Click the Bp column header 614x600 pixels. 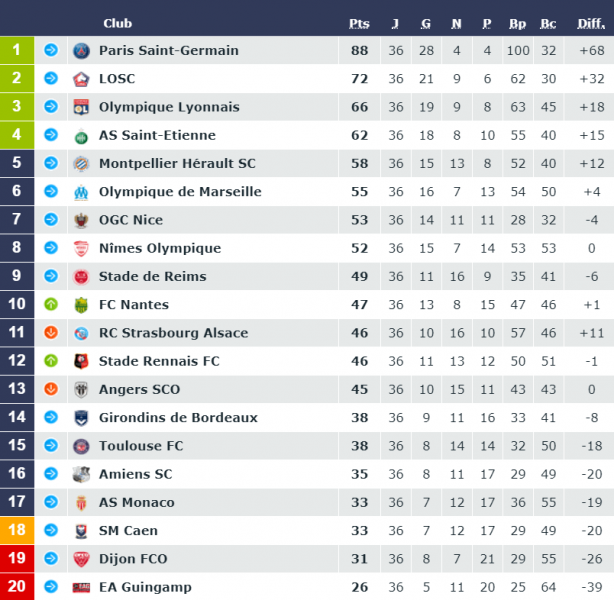click(517, 24)
